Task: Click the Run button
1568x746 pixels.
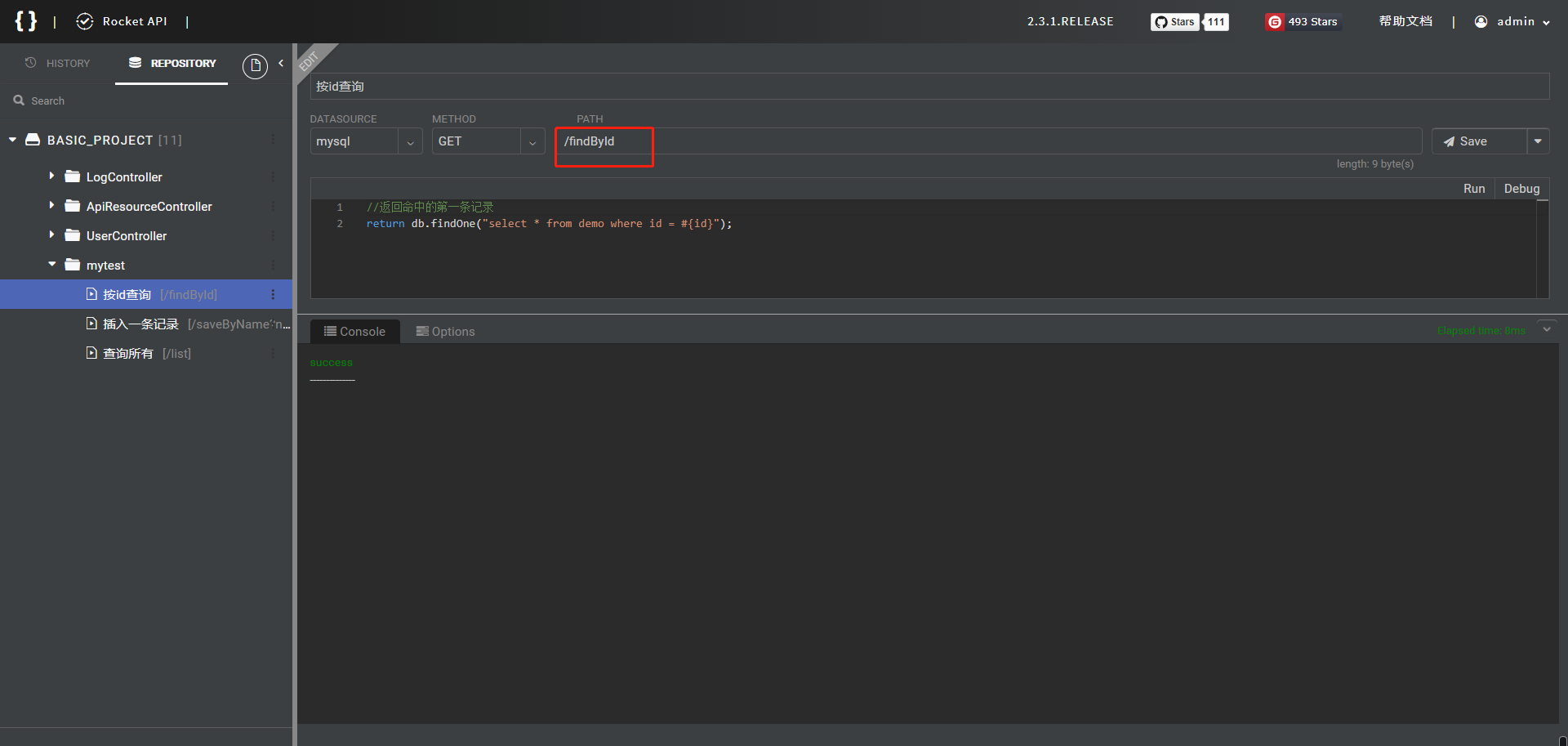Action: pyautogui.click(x=1474, y=189)
